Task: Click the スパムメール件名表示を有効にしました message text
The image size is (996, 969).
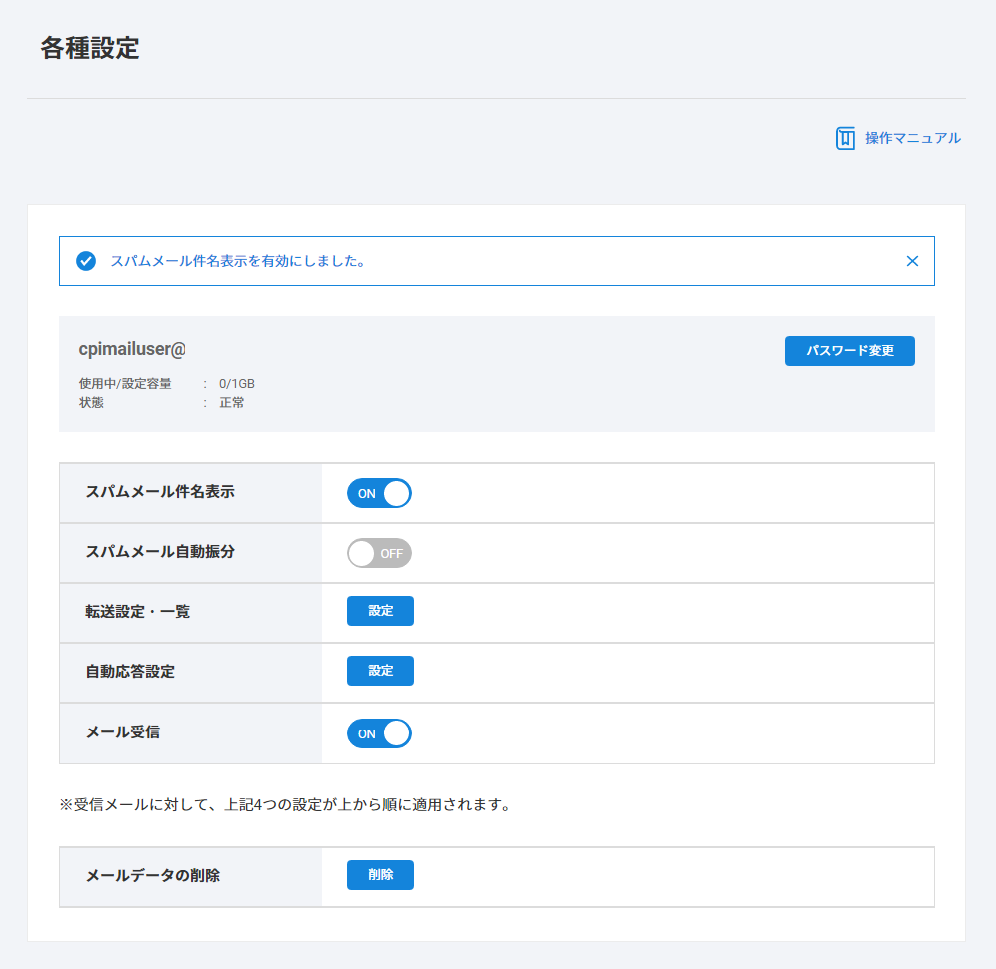Action: pyautogui.click(x=237, y=261)
